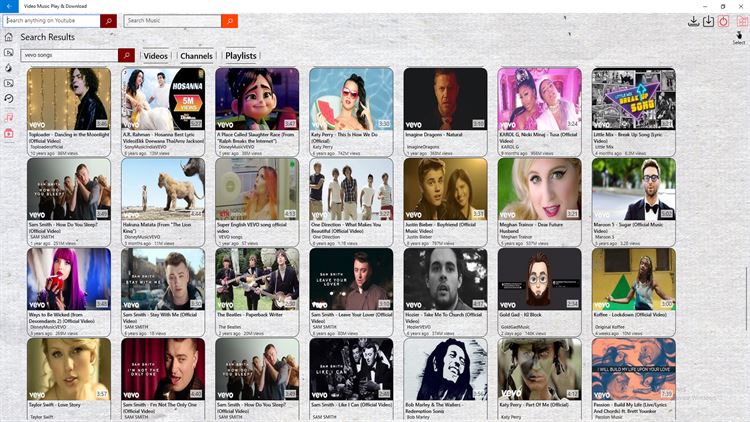Open the Hakuna Matata Lion King thumbnail
The image size is (750, 422).
point(163,189)
